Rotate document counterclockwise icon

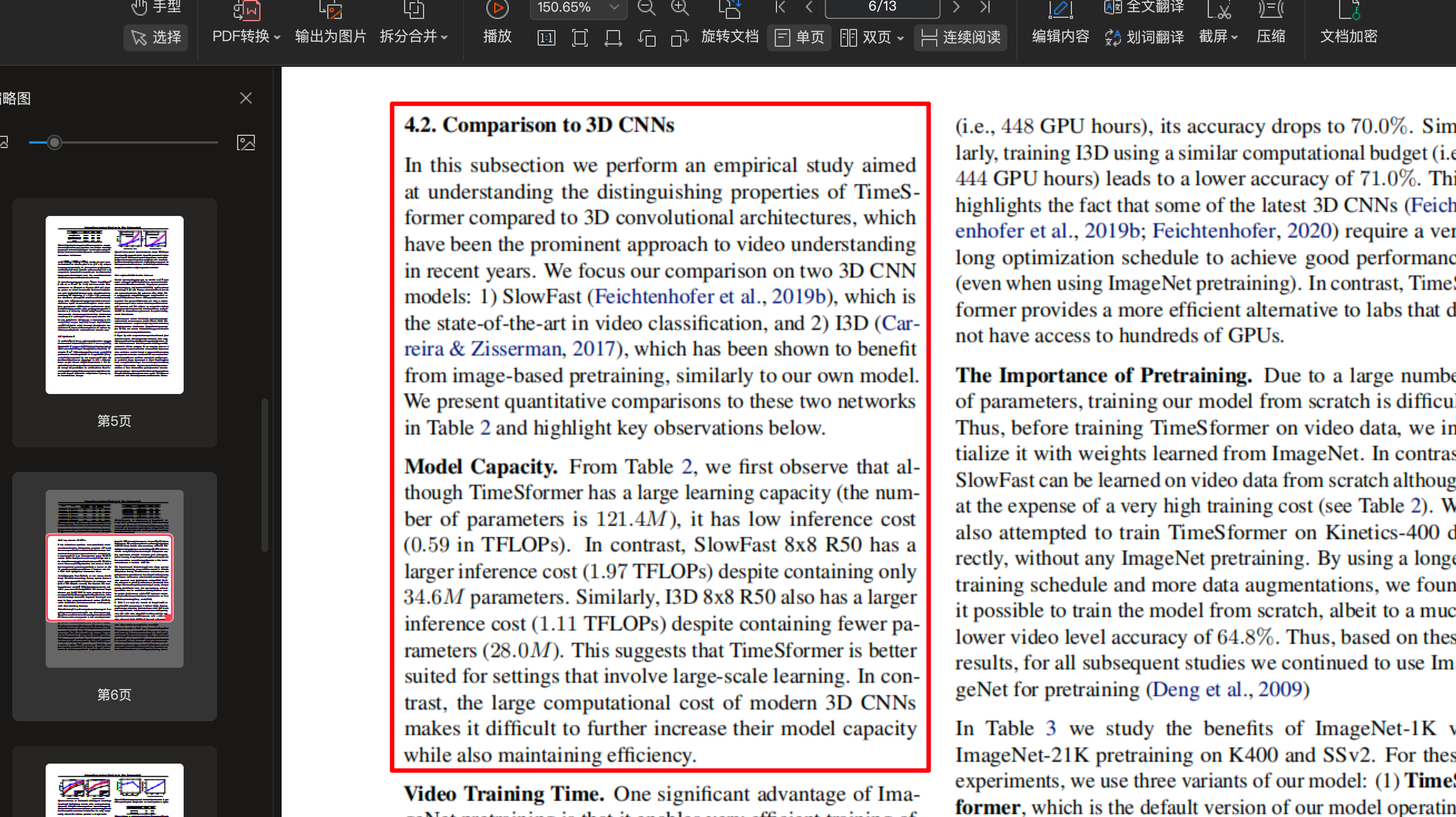pos(647,38)
